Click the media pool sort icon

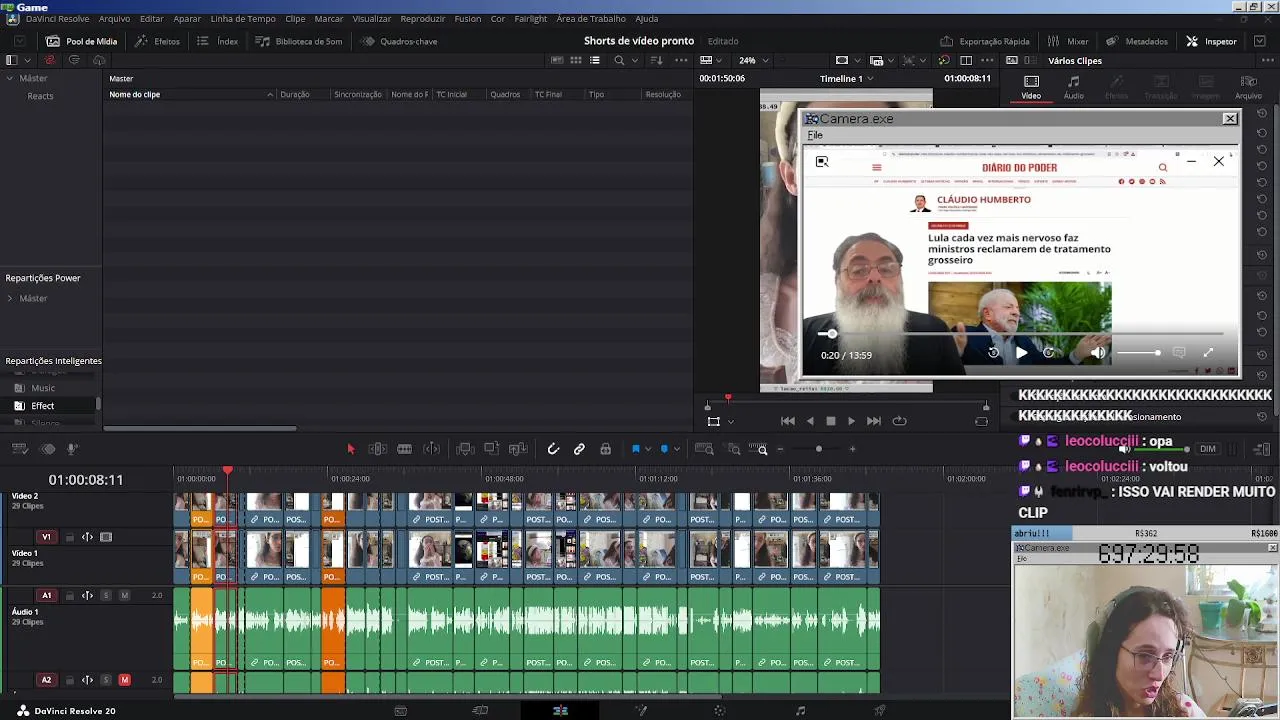[657, 61]
